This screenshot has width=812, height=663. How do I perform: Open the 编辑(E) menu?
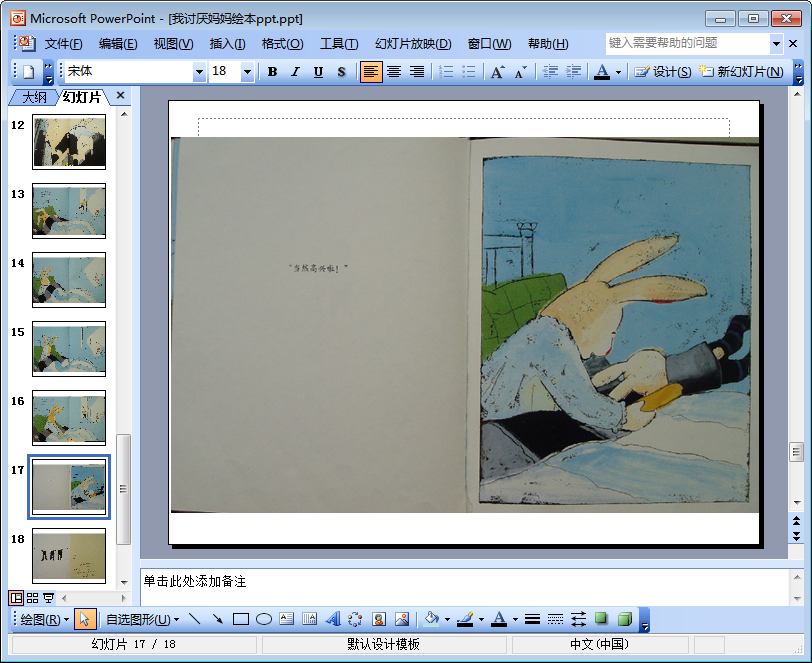tap(118, 44)
